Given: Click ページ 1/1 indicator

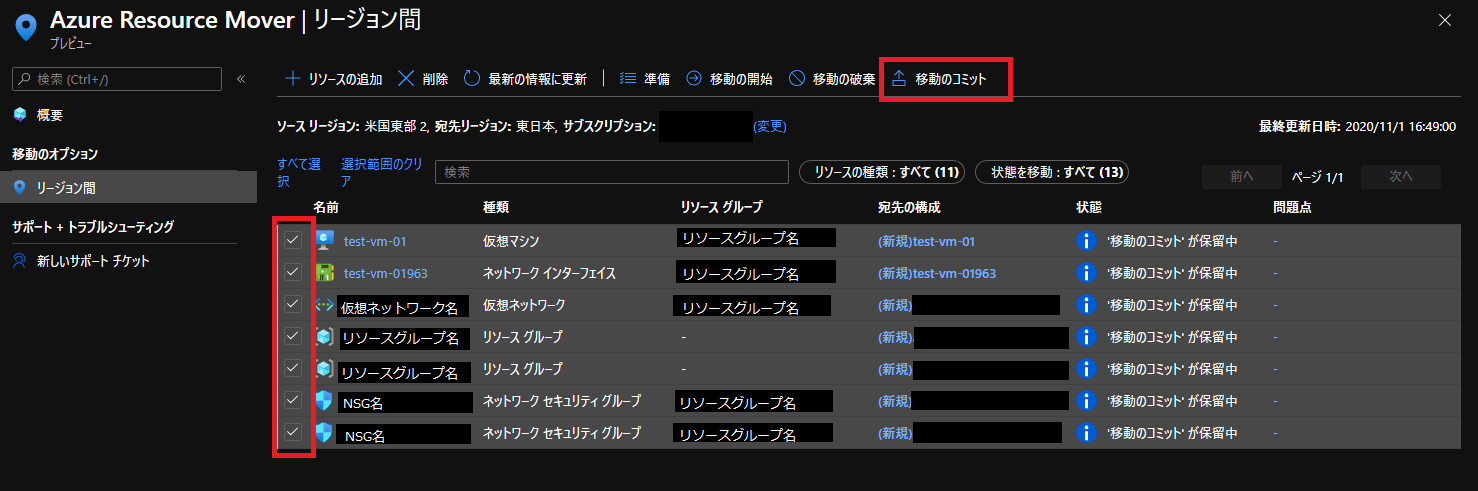Looking at the screenshot, I should pyautogui.click(x=1318, y=177).
